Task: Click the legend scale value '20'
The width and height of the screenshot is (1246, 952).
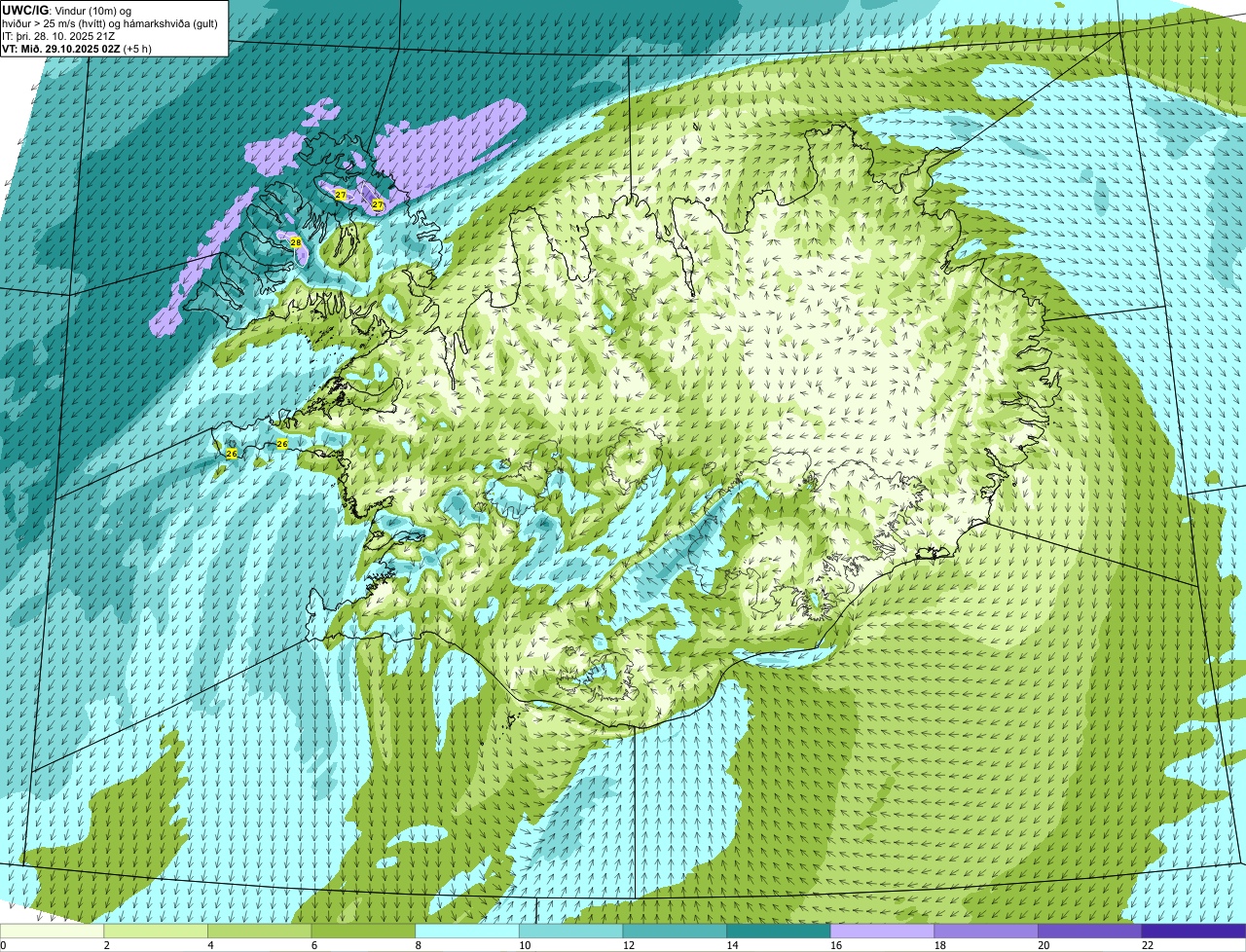Action: 1044,945
